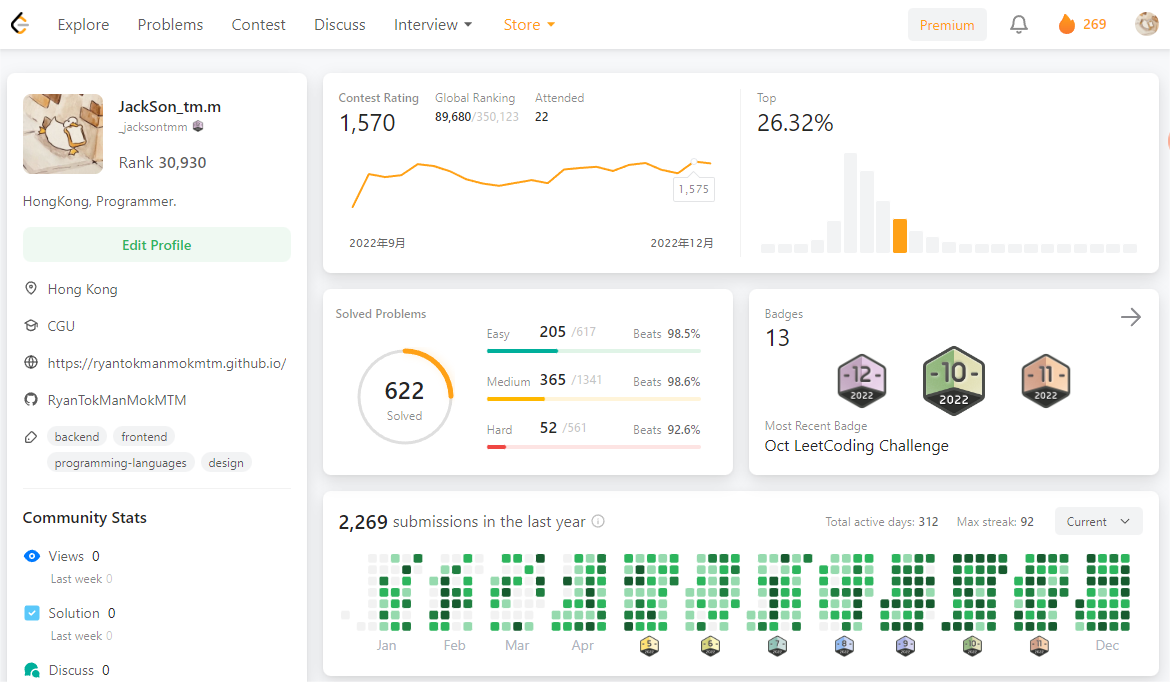1170x682 pixels.
Task: Expand the Store dropdown menu
Action: (529, 25)
